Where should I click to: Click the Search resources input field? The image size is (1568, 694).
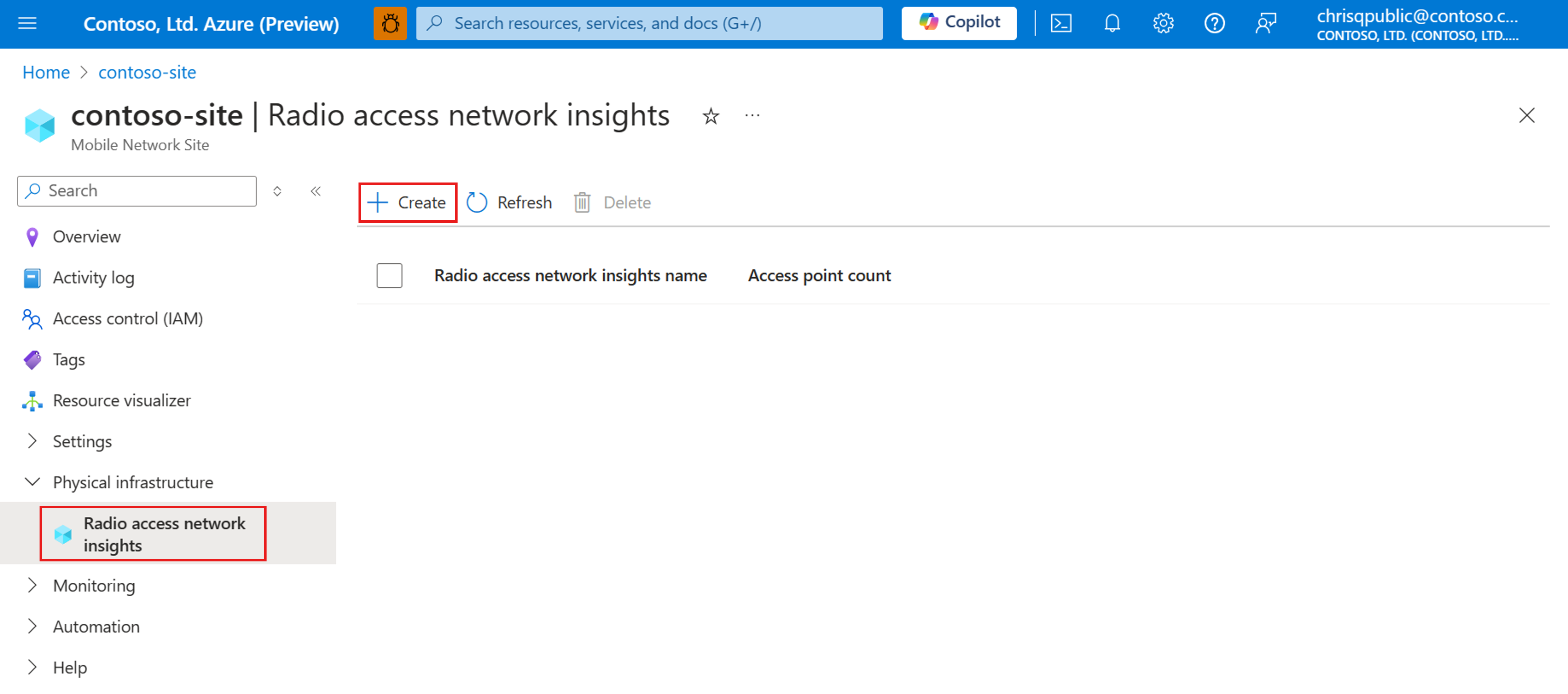tap(651, 22)
